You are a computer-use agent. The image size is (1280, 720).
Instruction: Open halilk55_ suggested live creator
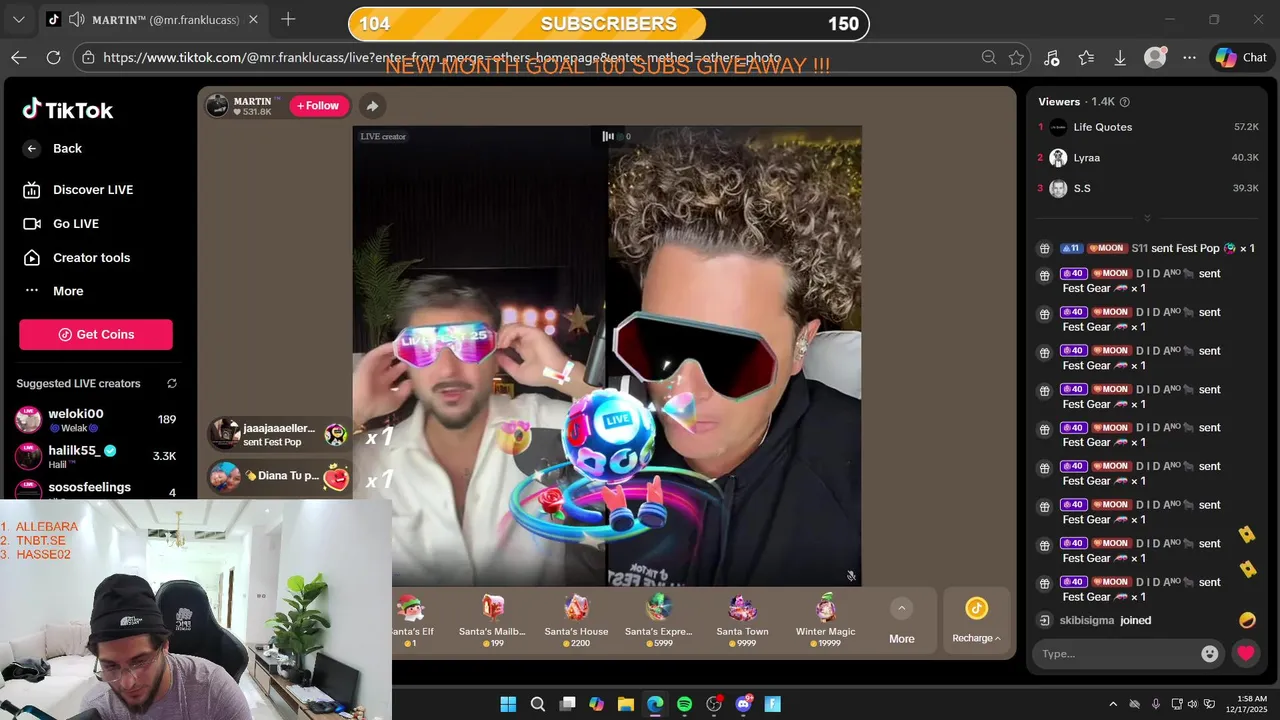click(96, 456)
